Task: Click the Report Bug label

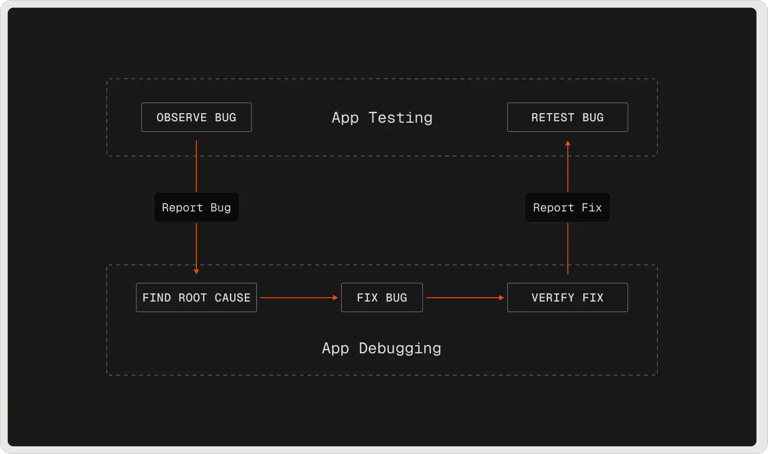Action: coord(196,207)
